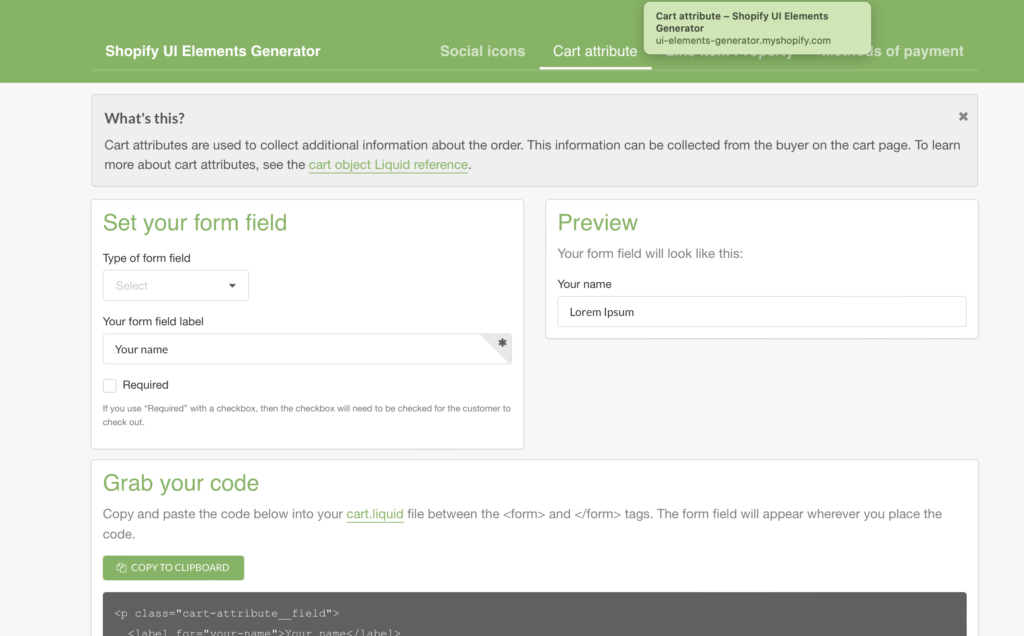Click the Lorem Ipsum preview field
Viewport: 1024px width, 636px height.
coord(761,312)
